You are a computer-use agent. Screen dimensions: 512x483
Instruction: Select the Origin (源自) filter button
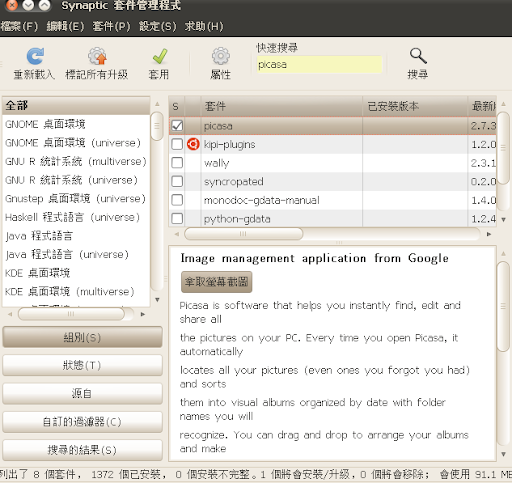click(82, 394)
